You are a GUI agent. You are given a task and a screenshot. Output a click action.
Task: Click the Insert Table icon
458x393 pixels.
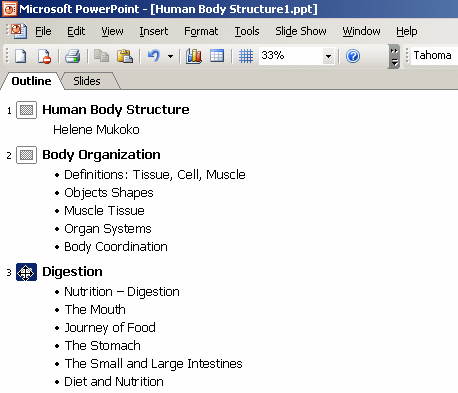217,56
